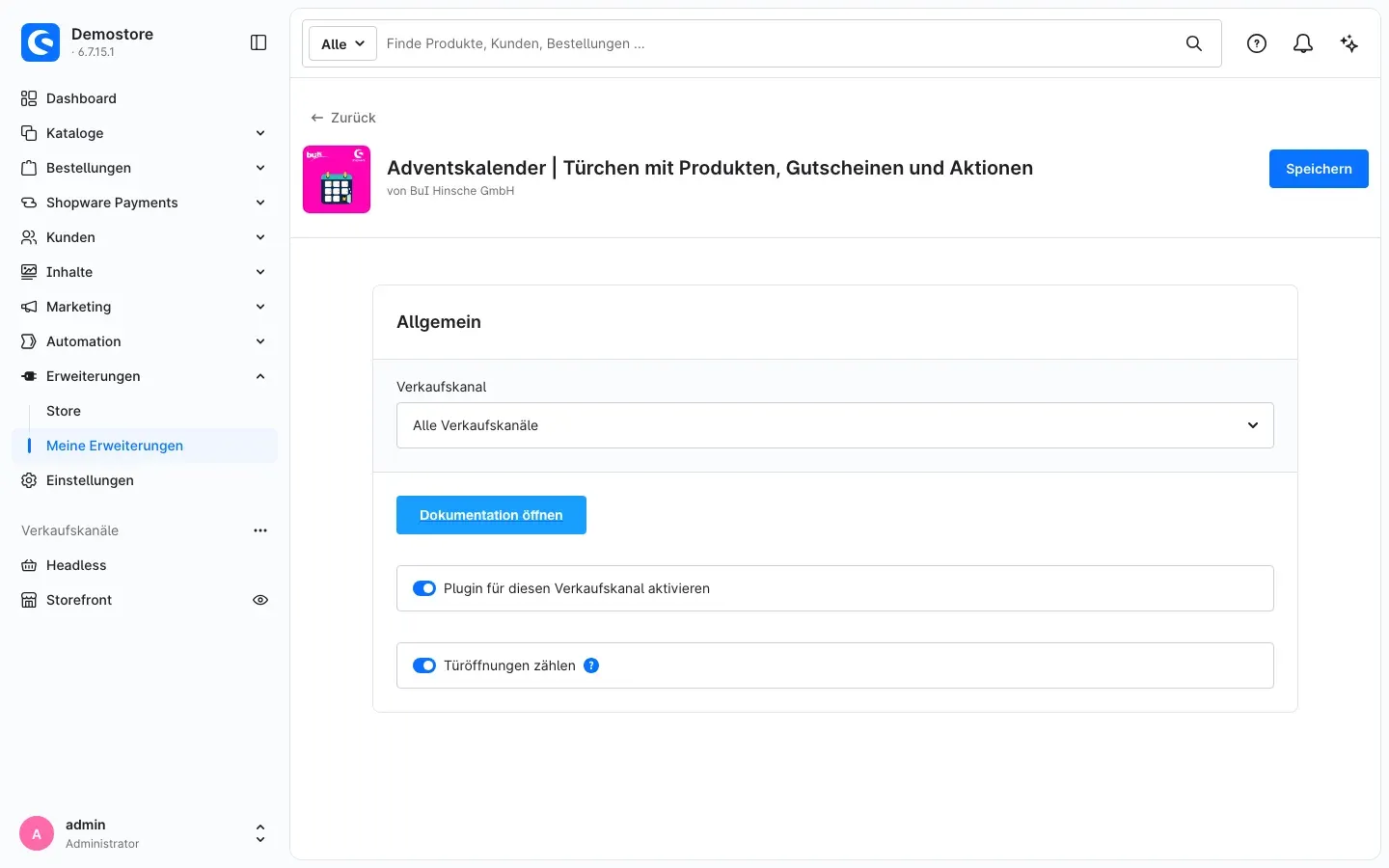Image resolution: width=1389 pixels, height=868 pixels.
Task: Toggle the Türöffnungen zählen switch
Action: (x=424, y=665)
